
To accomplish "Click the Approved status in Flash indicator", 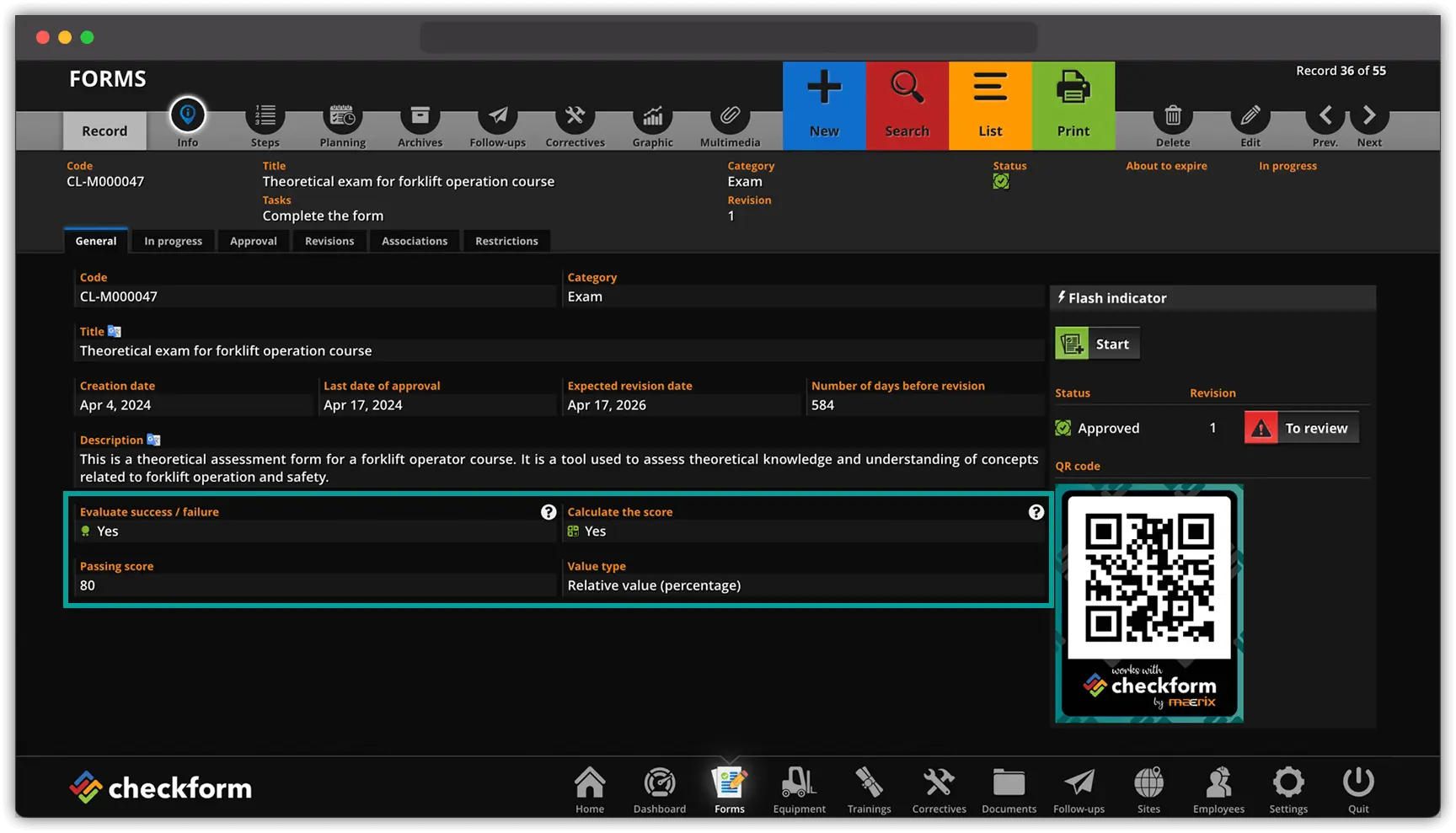I will [x=1098, y=428].
